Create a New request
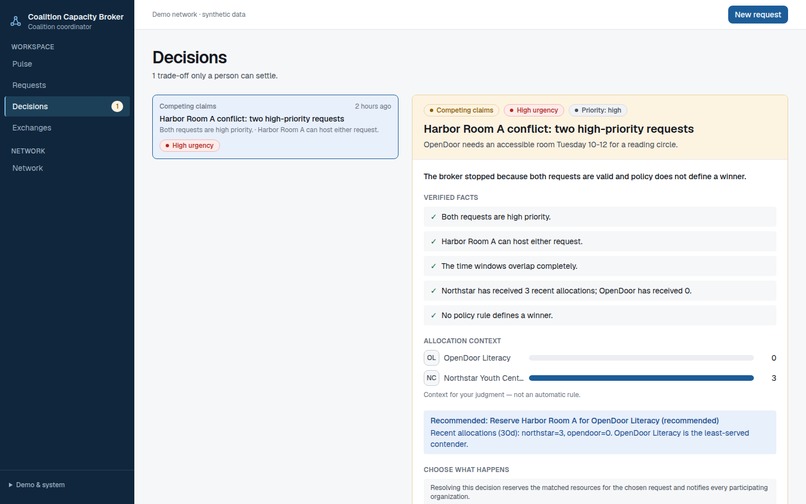This screenshot has width=806, height=504. point(758,14)
